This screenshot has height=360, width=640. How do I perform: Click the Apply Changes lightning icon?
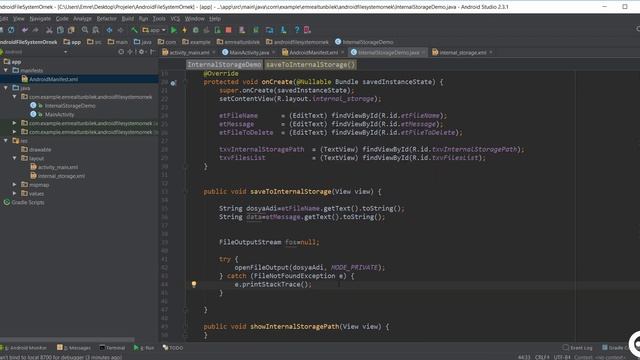click(184, 30)
